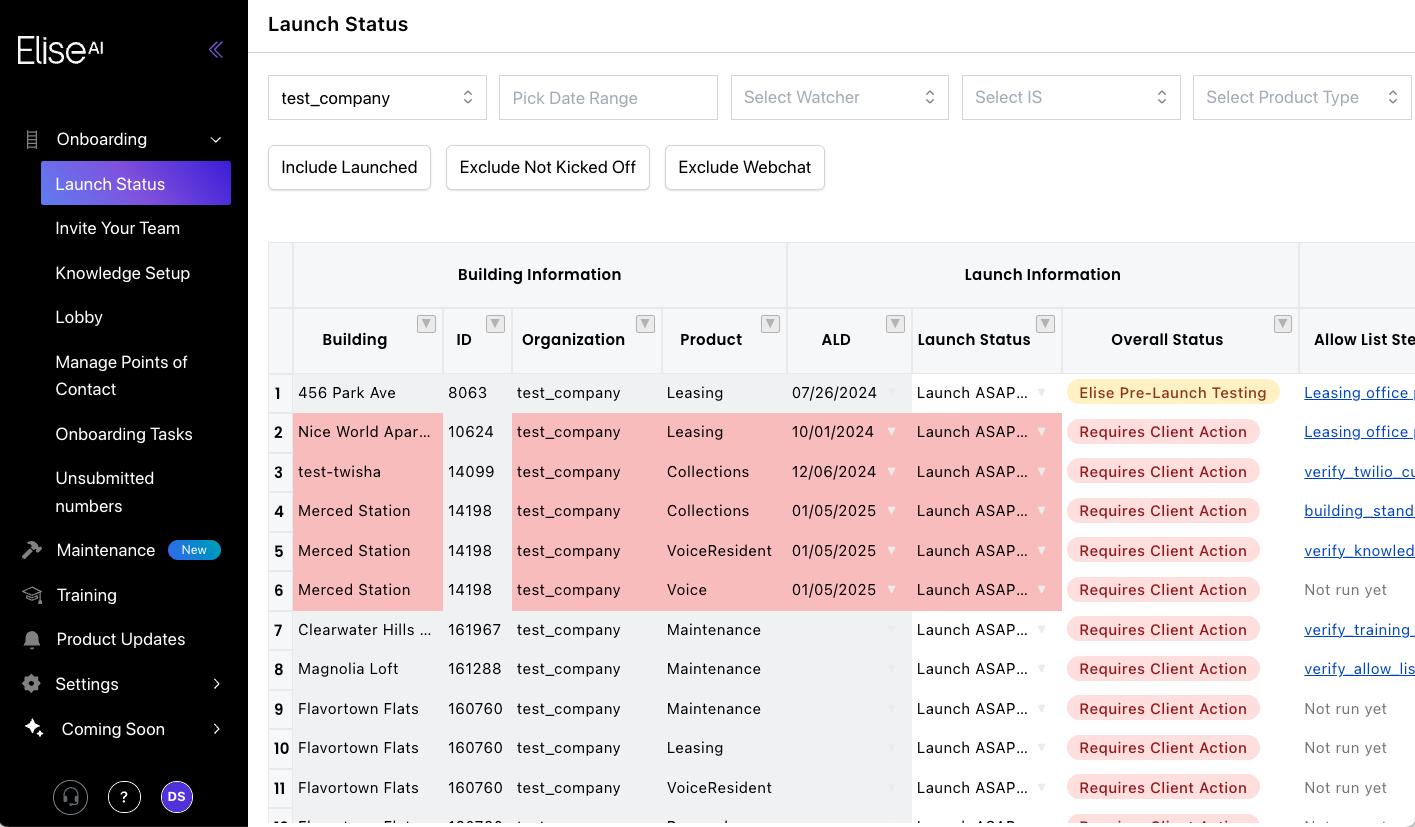Image resolution: width=1415 pixels, height=827 pixels.
Task: Open the Select Watcher dropdown
Action: (840, 97)
